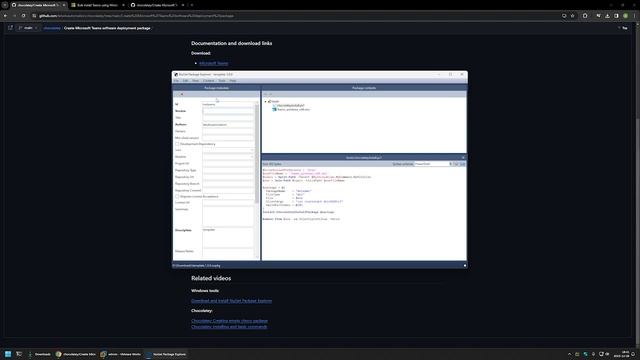This screenshot has height=360, width=640.
Task: Click the first icon right of Syntax scheme
Action: click(x=456, y=164)
